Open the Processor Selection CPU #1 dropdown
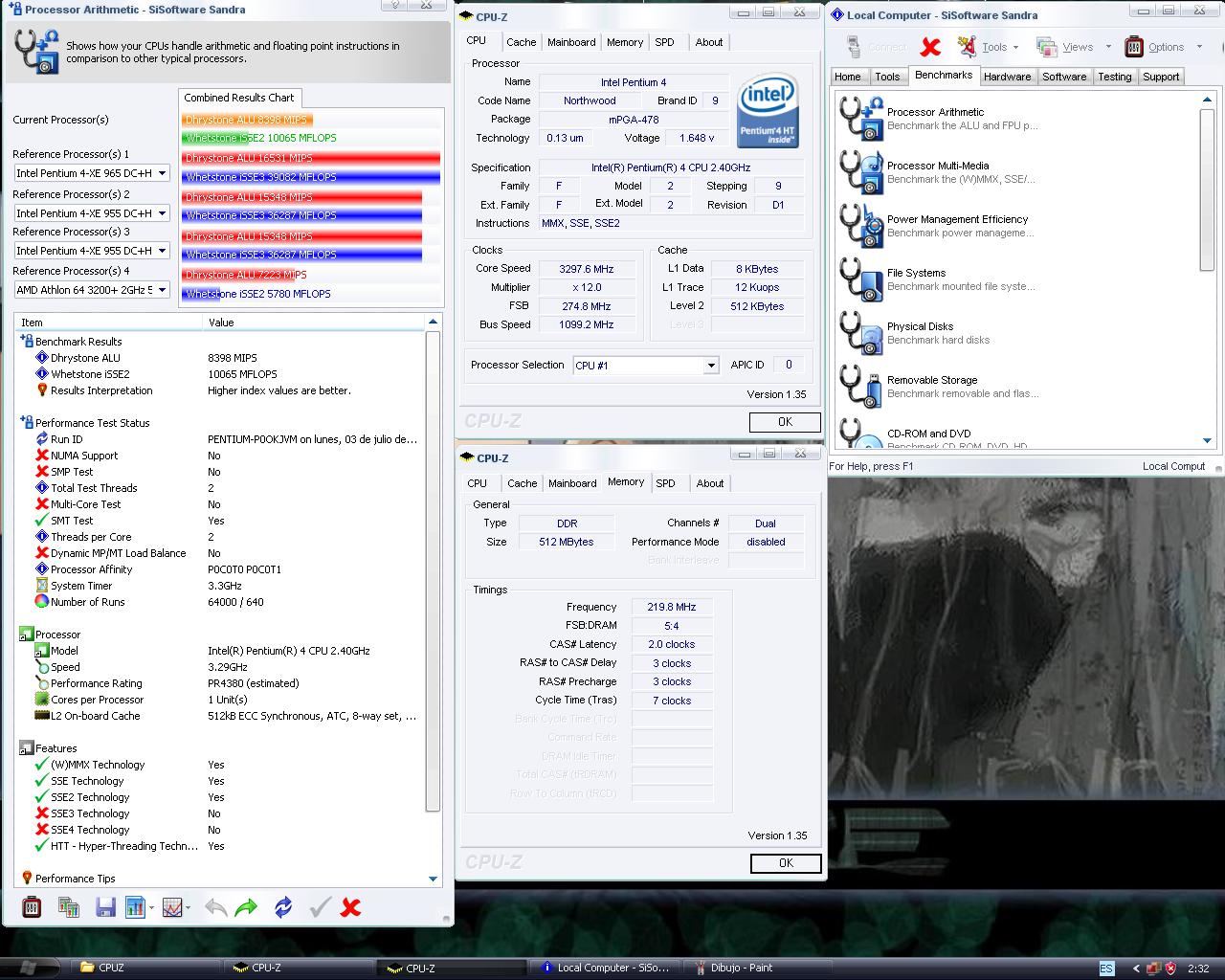1225x980 pixels. [710, 366]
